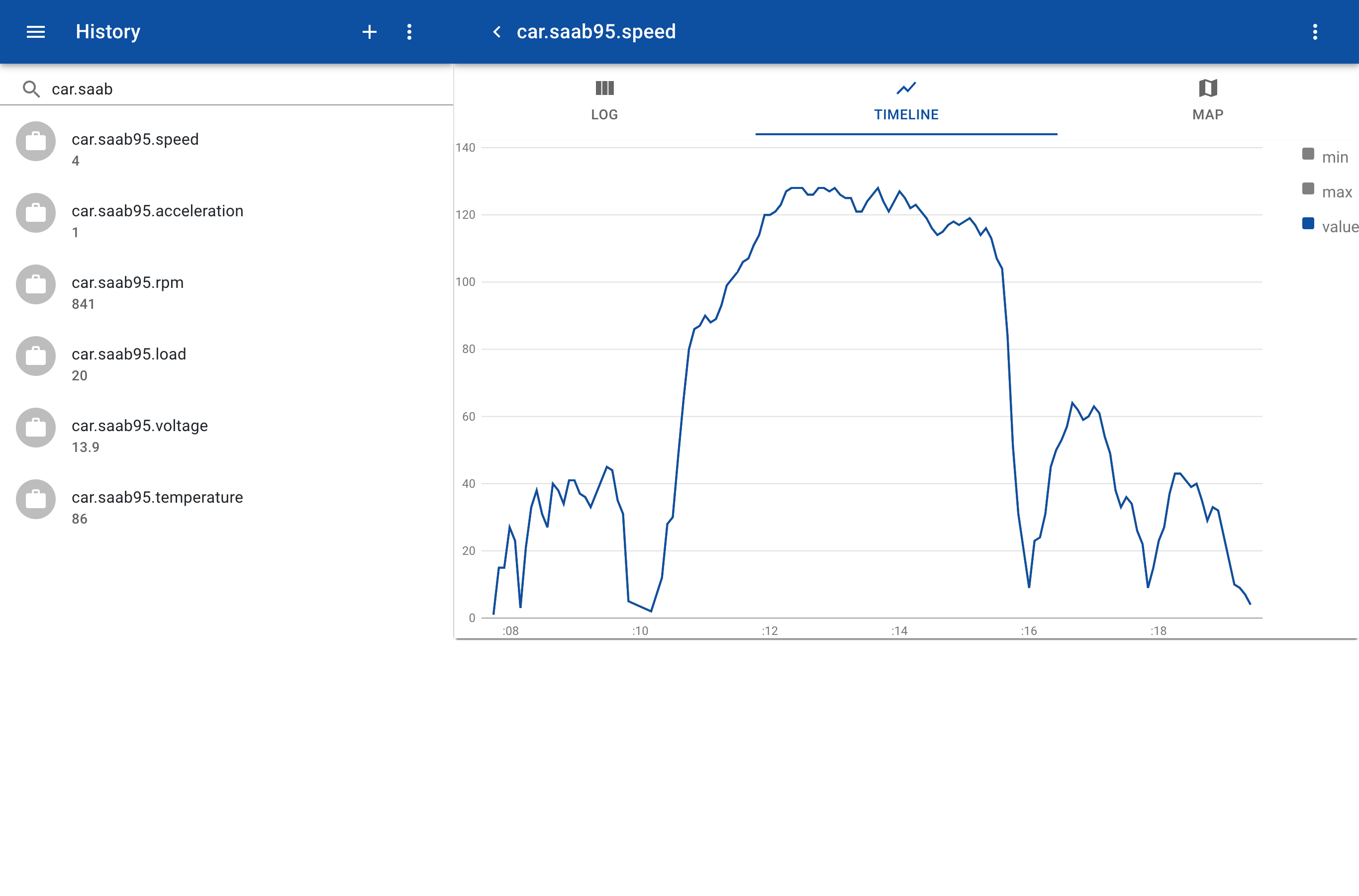This screenshot has width=1359, height=896.
Task: Switch to the MAP tab
Action: (1207, 100)
